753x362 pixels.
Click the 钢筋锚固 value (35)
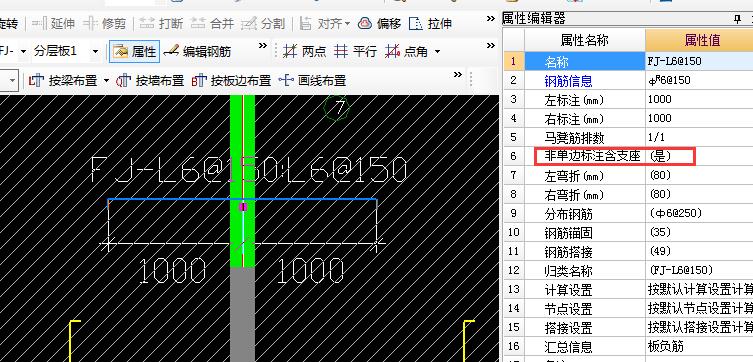tap(699, 232)
